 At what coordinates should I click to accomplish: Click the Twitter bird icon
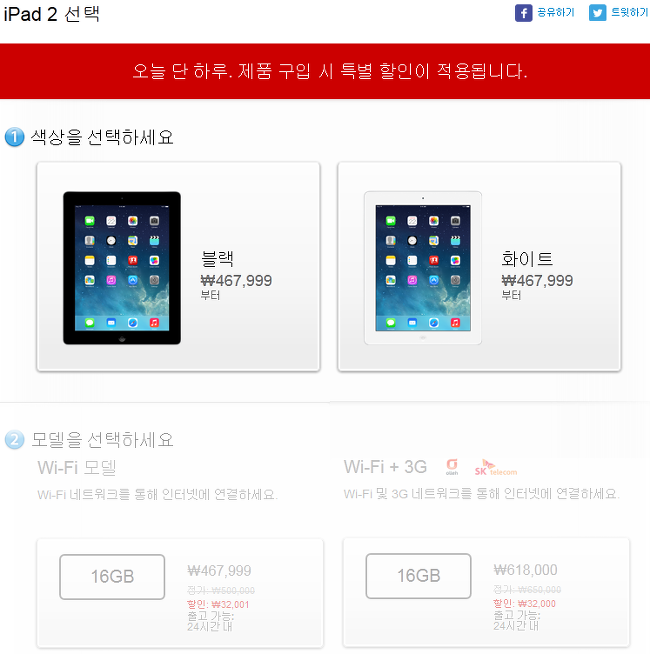point(597,13)
